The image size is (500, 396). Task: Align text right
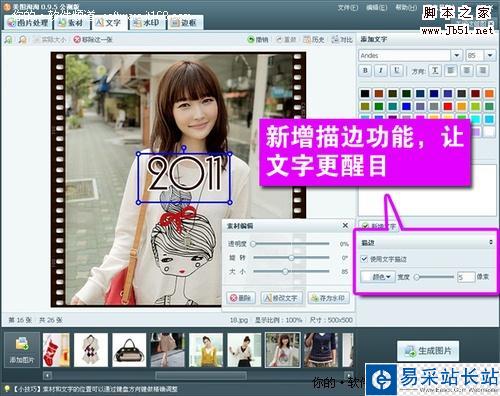(x=482, y=71)
